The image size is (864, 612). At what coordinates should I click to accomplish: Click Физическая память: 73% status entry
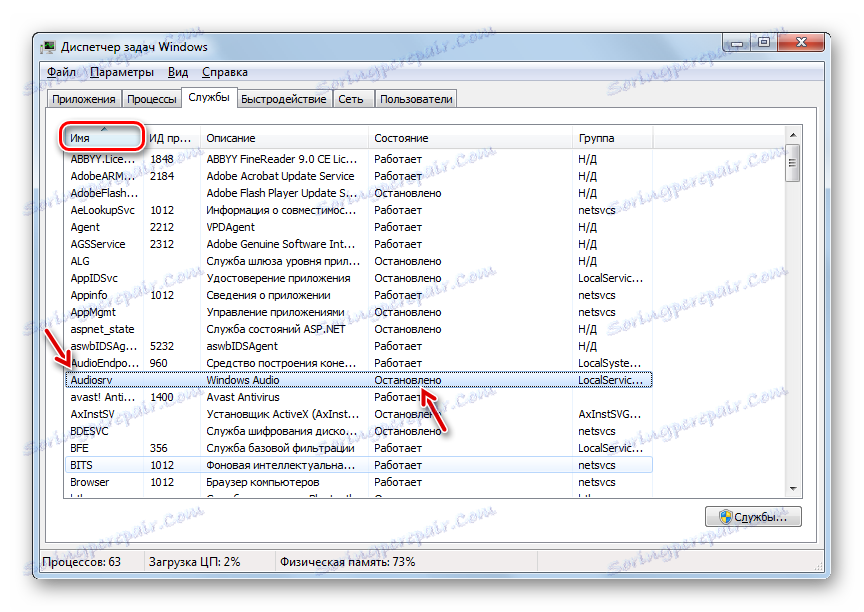click(x=347, y=562)
